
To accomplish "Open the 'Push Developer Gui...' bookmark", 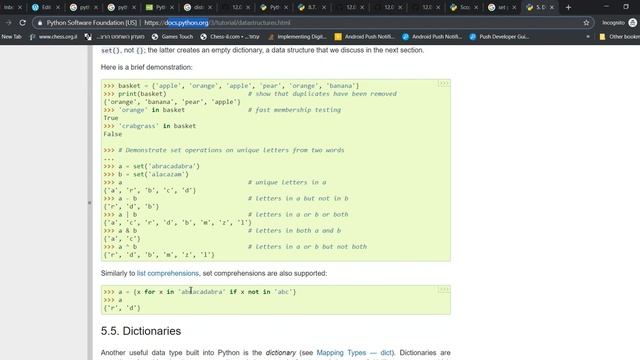I will coord(499,37).
